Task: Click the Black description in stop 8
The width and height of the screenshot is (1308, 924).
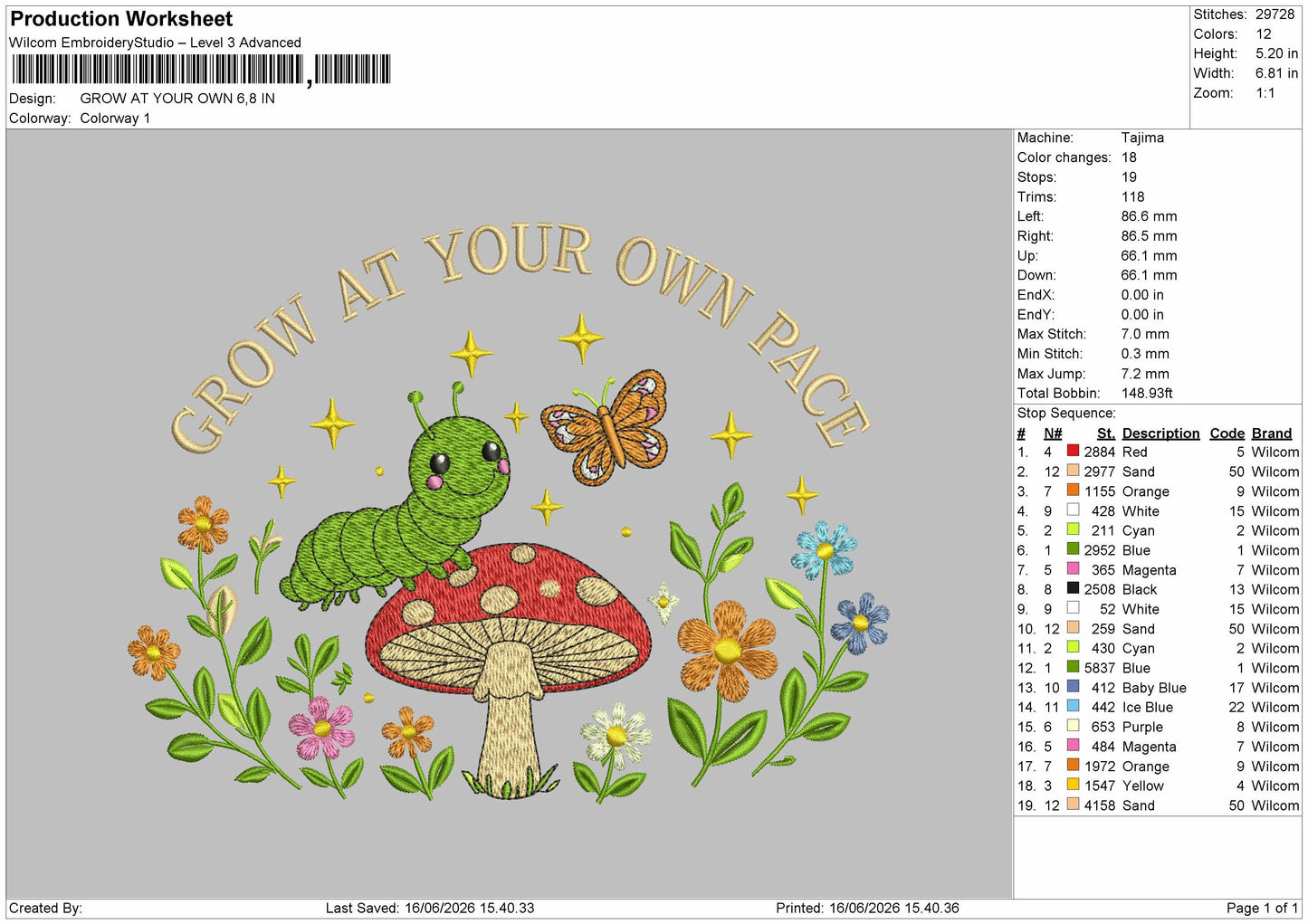Action: coord(1140,589)
